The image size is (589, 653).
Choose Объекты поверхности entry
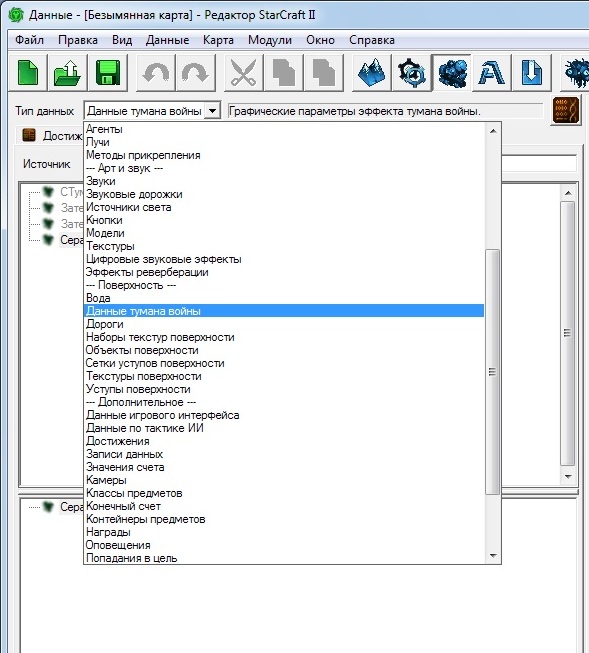(x=284, y=350)
